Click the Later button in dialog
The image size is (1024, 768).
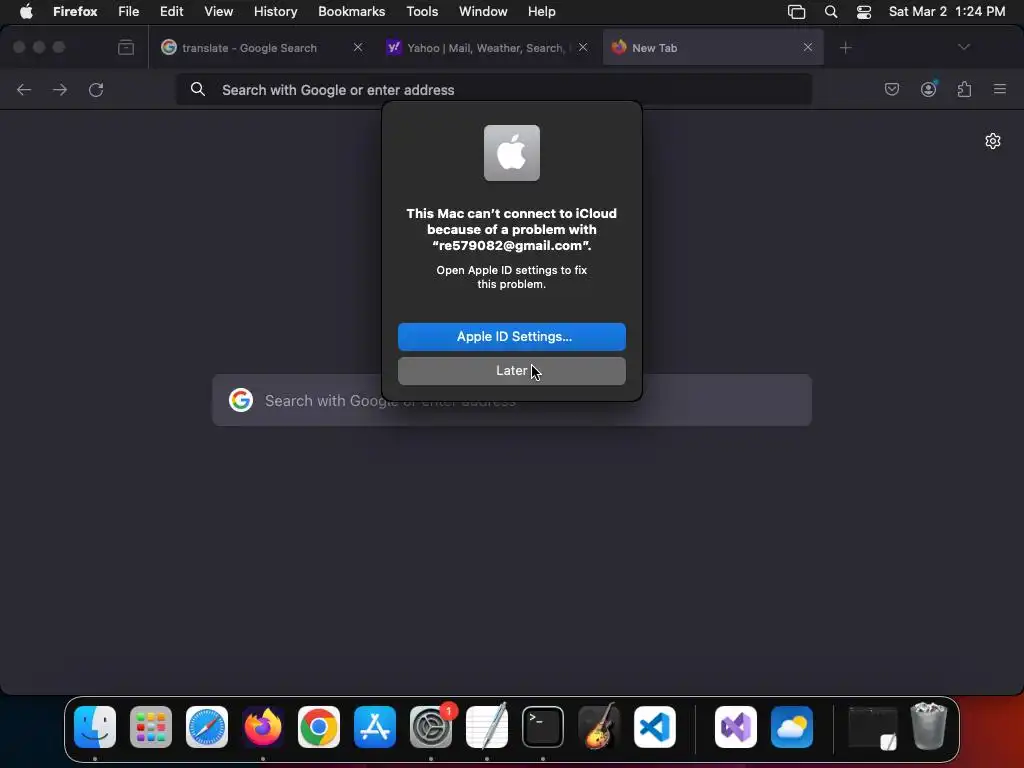(511, 370)
